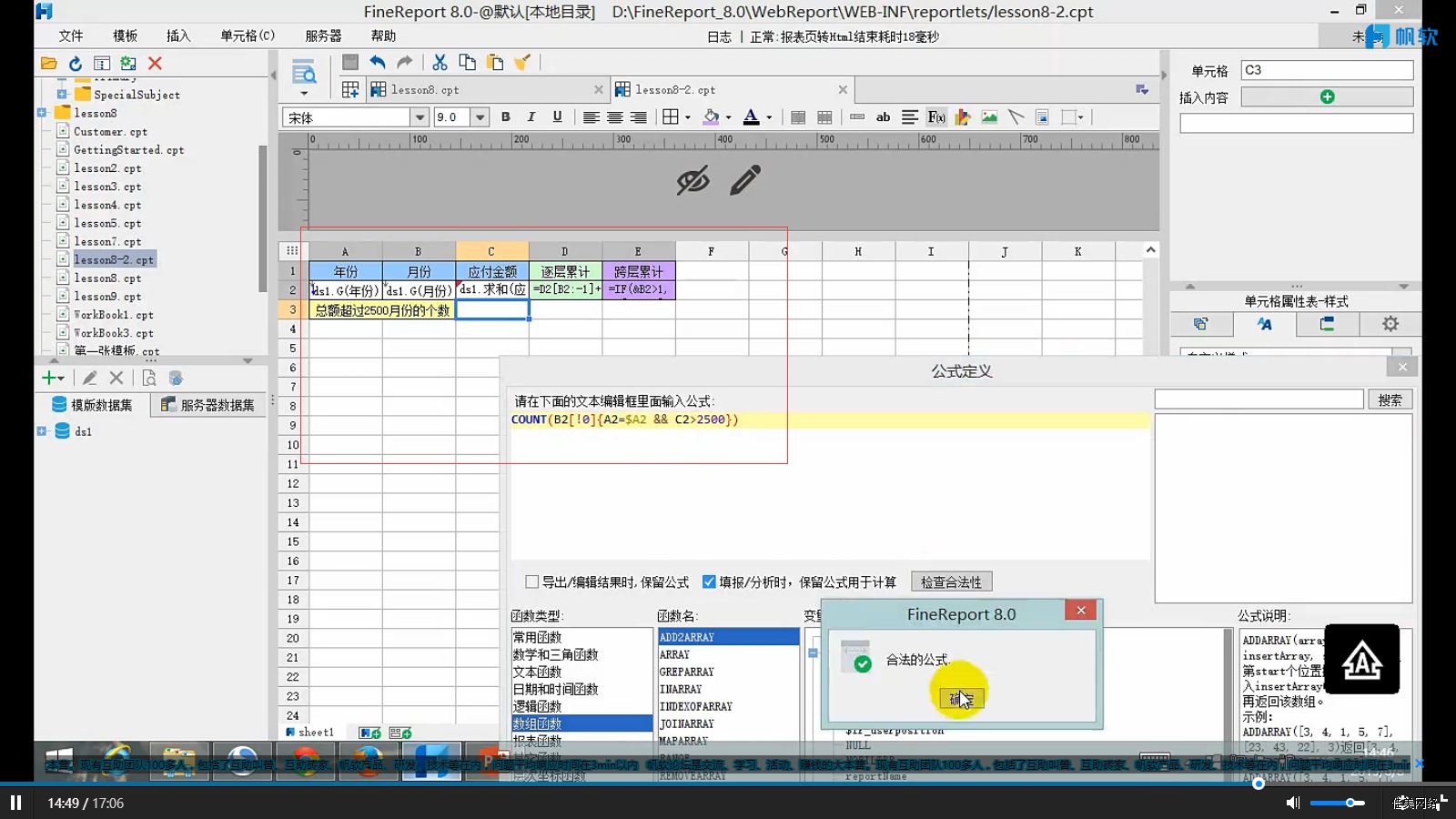Insert rich text with the ab icon
This screenshot has width=1456, height=819.
[x=883, y=116]
